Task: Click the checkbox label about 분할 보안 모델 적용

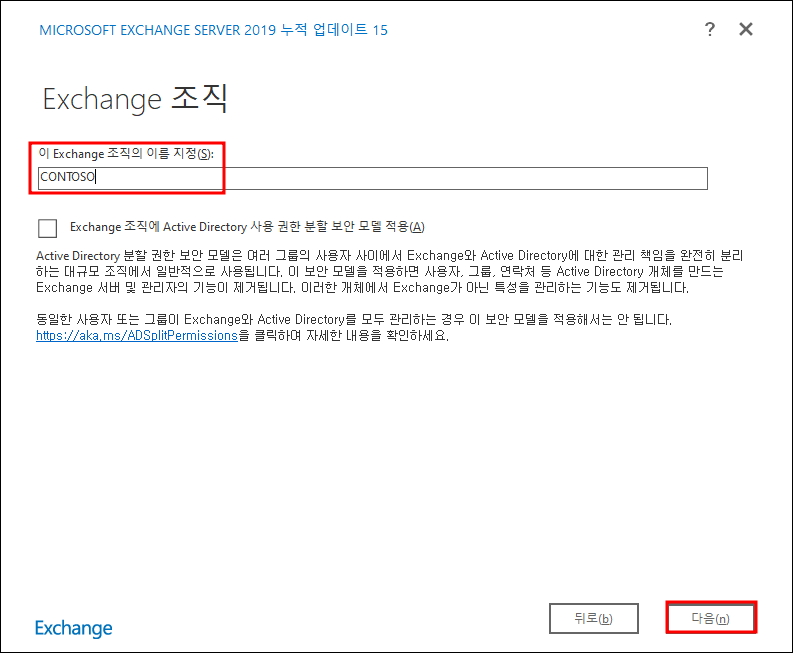Action: [247, 227]
